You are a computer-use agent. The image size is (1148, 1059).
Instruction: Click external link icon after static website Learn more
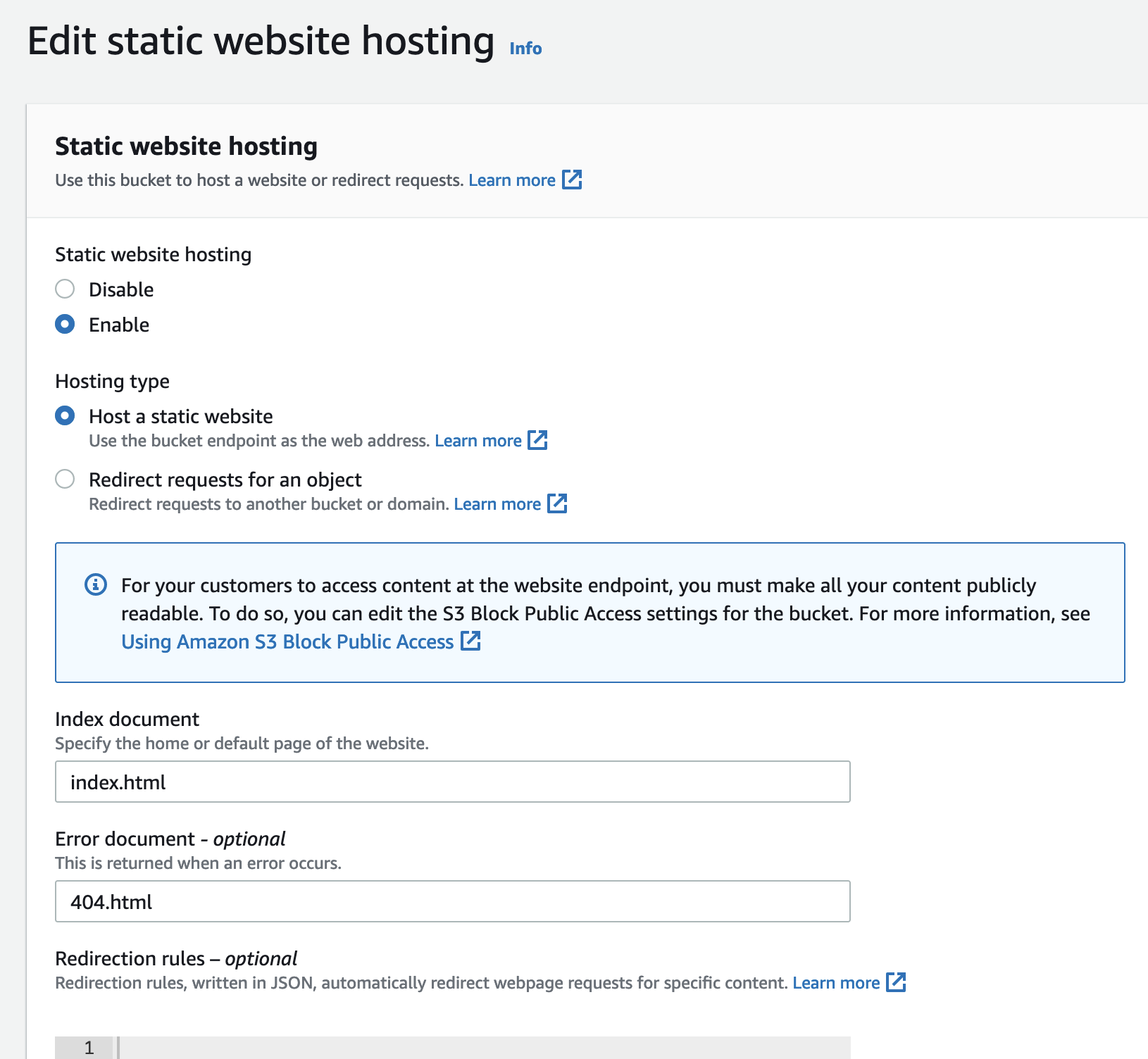click(x=537, y=440)
